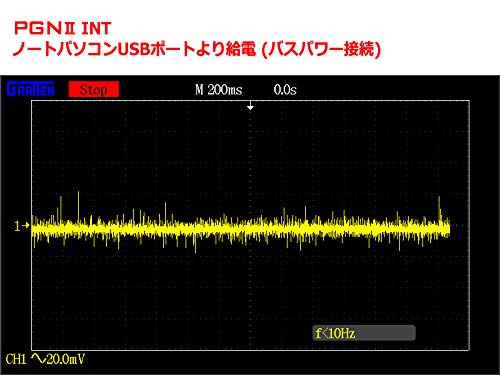Click the f<10Hz frequency counter box
500x375 pixels.
coord(364,333)
